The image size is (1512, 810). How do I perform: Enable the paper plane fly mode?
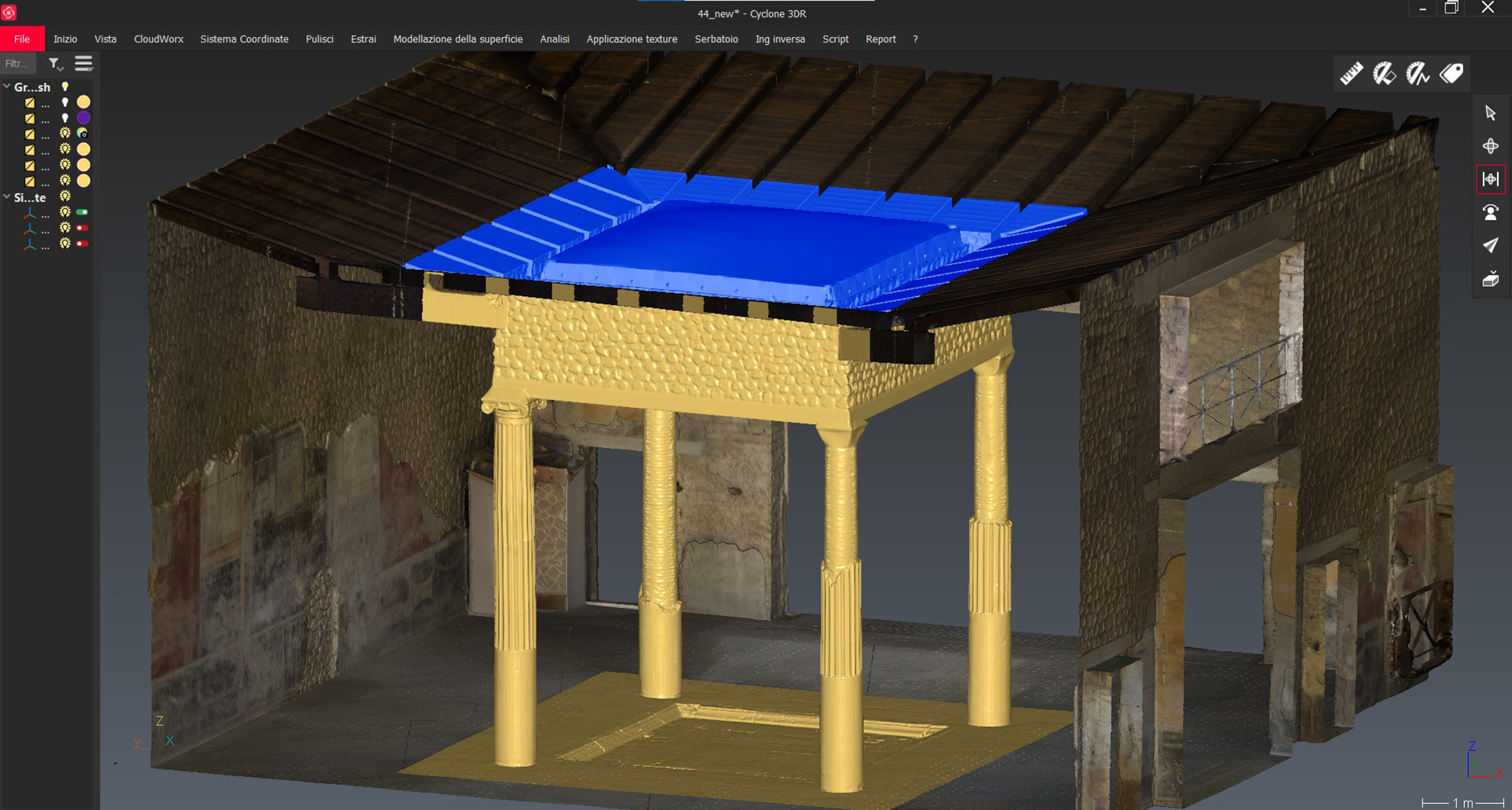1490,246
